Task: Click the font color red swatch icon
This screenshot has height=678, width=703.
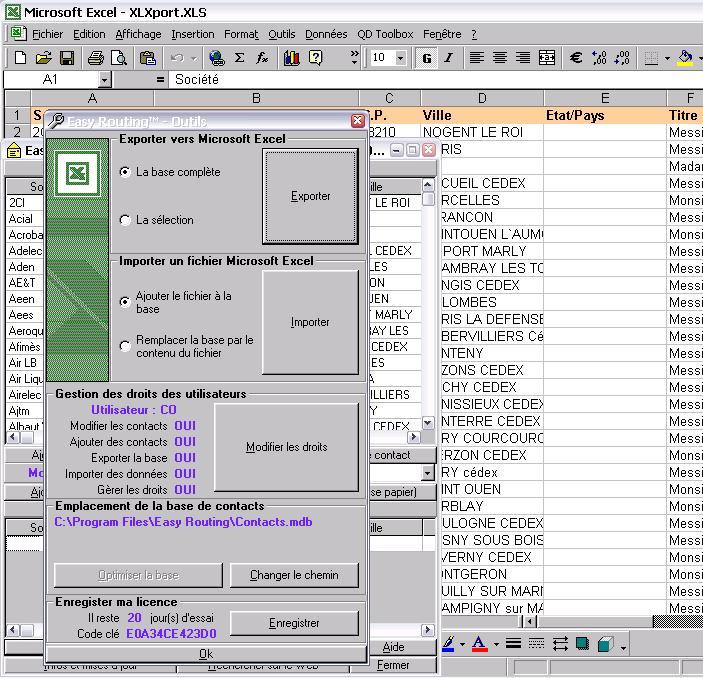Action: point(479,644)
